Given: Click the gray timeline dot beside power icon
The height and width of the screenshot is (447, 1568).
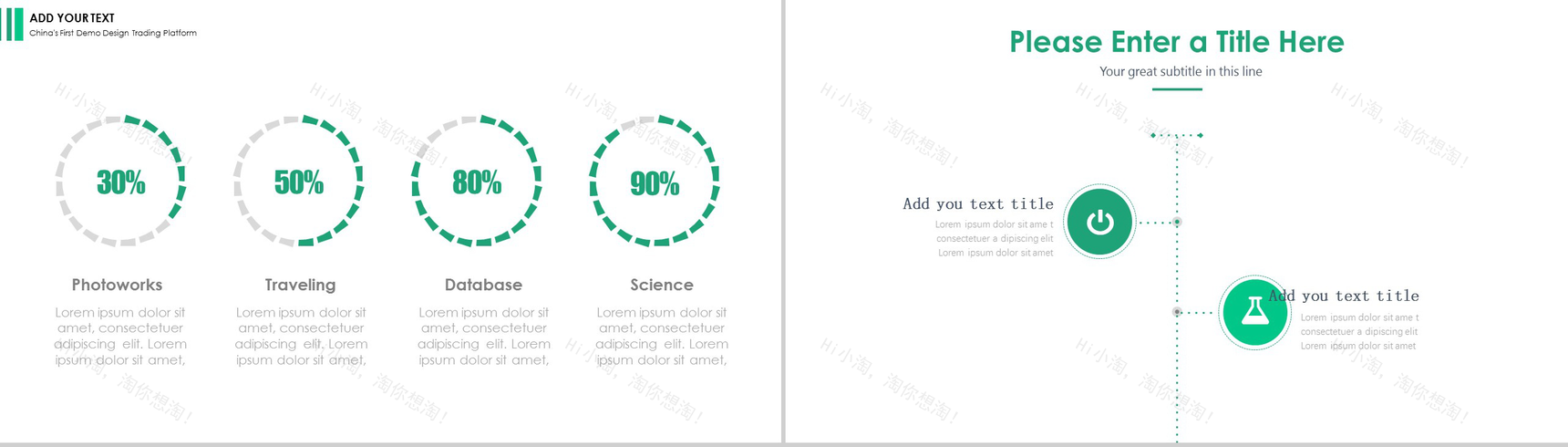Looking at the screenshot, I should 1177,222.
